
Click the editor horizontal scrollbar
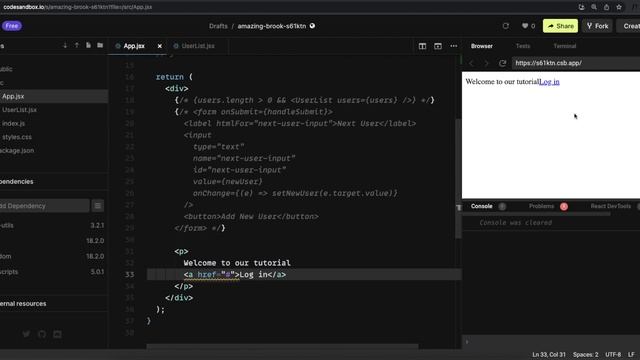[x=282, y=347]
